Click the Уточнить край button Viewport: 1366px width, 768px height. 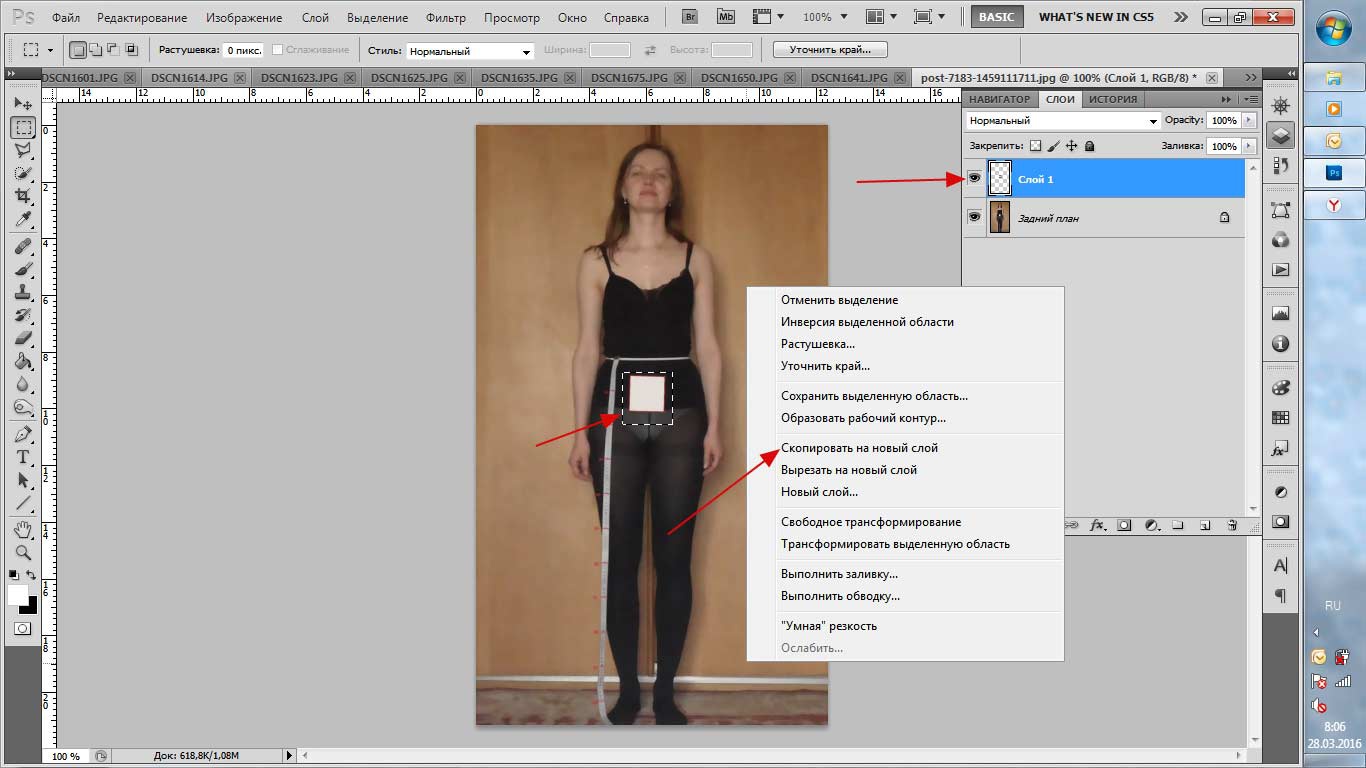(830, 50)
